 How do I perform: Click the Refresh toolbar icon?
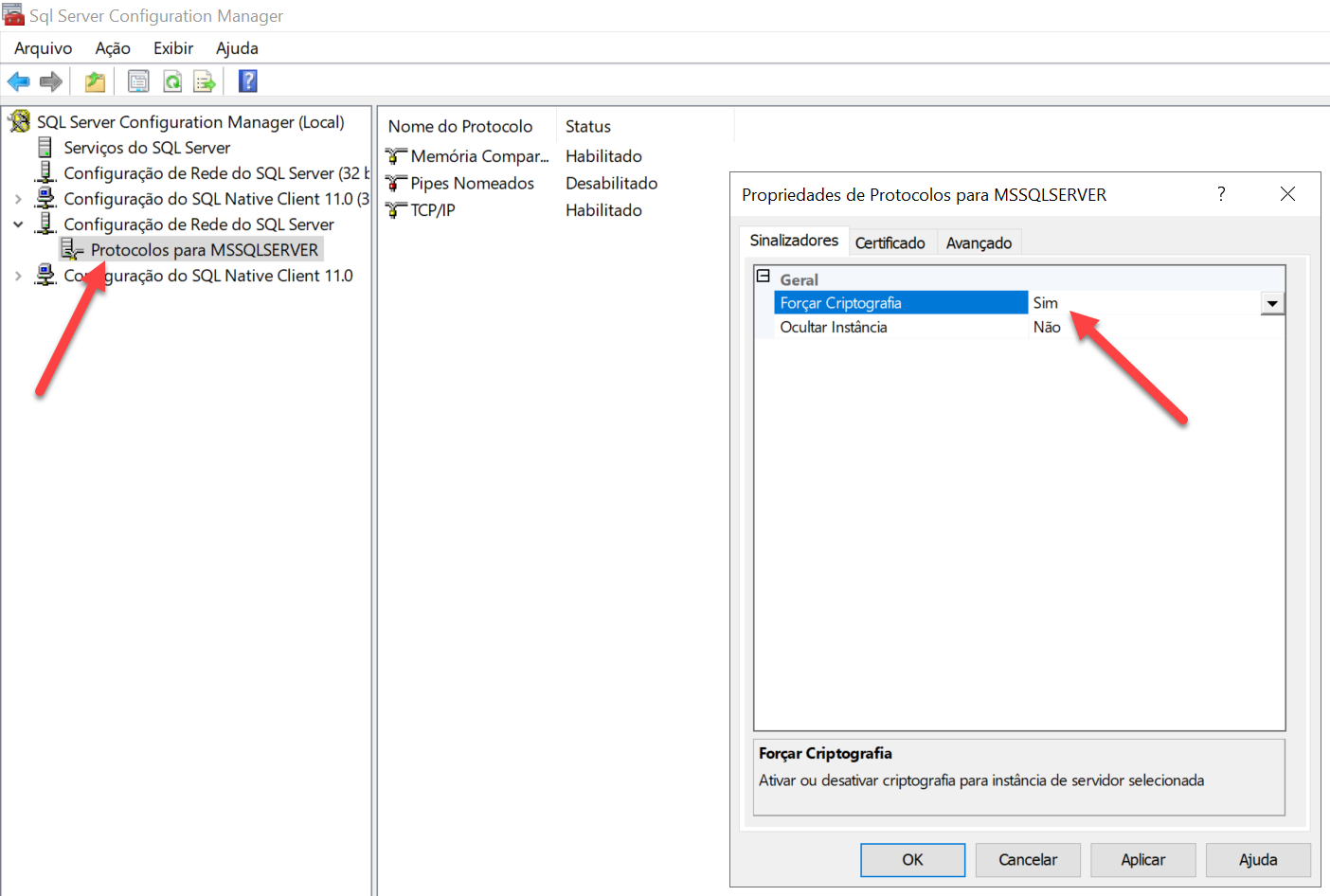point(172,81)
